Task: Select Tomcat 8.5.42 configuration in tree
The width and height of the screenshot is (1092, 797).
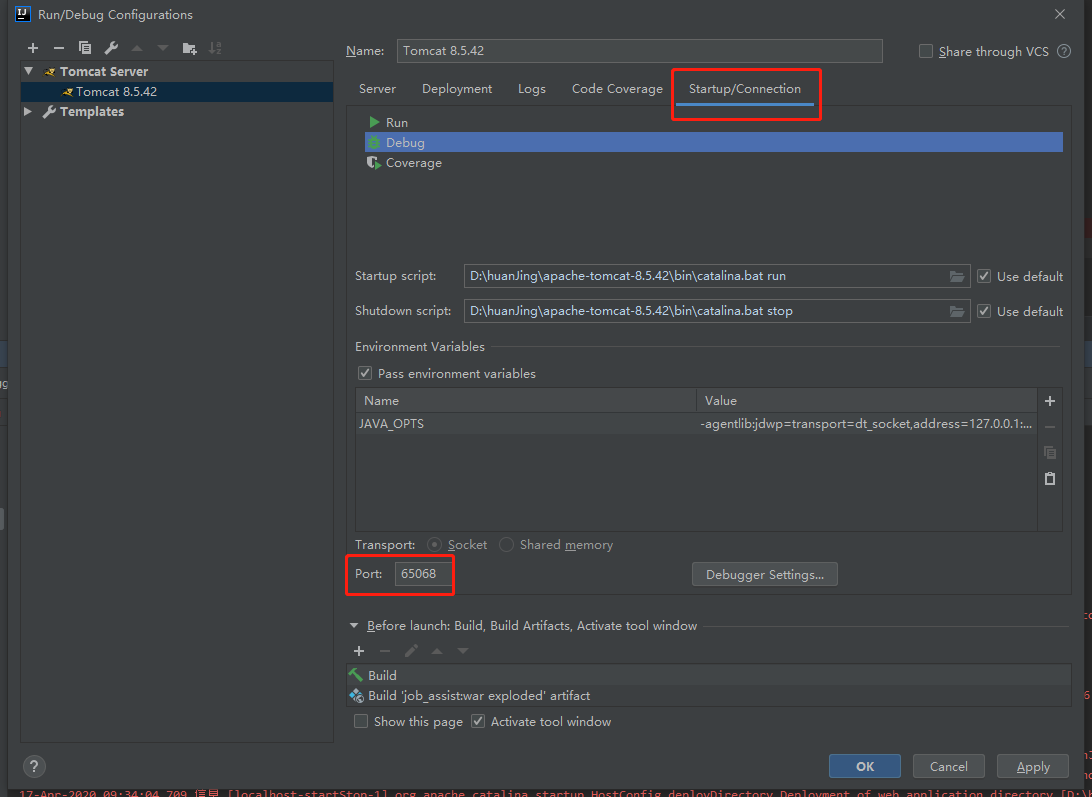Action: click(177, 92)
